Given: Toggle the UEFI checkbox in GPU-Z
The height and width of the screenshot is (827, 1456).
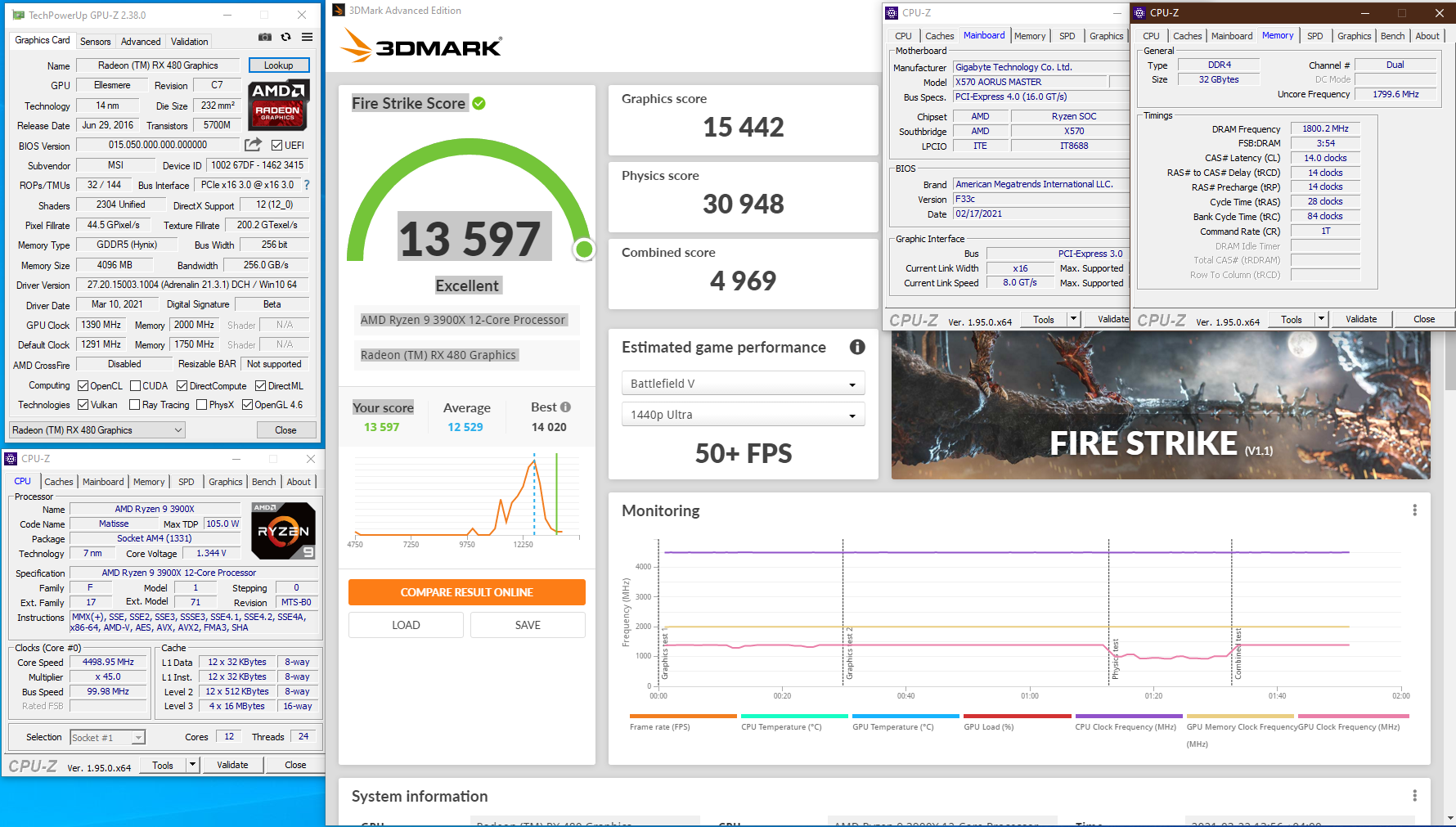Looking at the screenshot, I should (277, 146).
